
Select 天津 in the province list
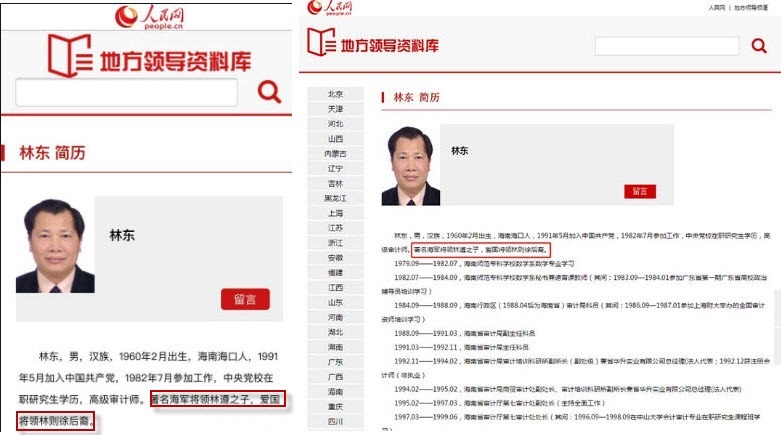tap(335, 109)
